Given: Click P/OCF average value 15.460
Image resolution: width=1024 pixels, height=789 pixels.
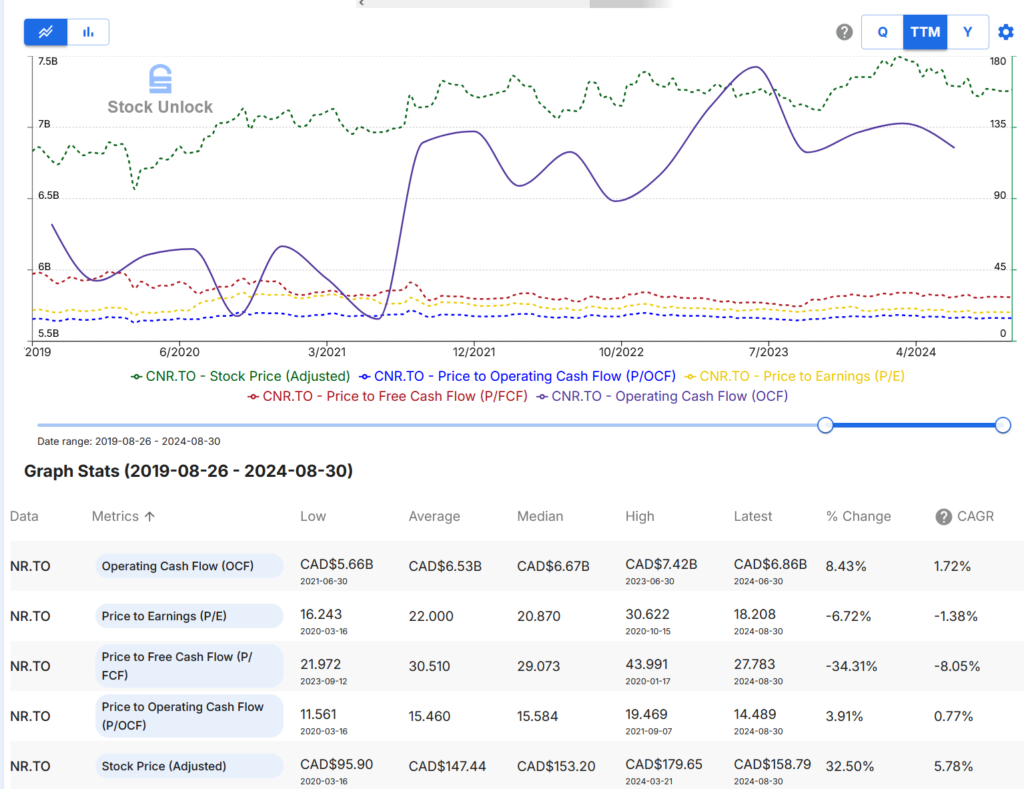Looking at the screenshot, I should (429, 717).
